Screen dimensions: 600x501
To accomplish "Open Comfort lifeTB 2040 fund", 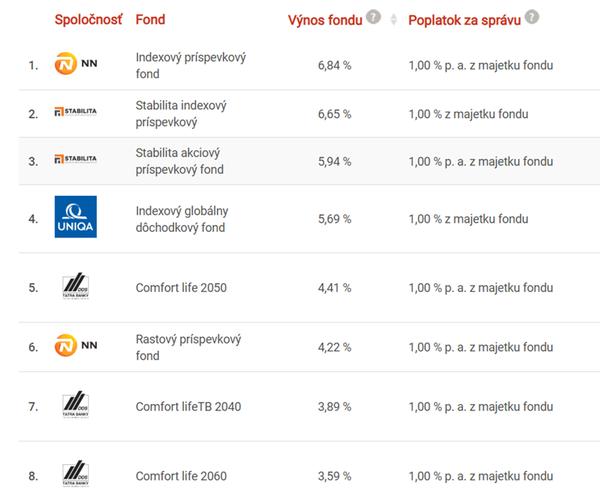I will [x=188, y=407].
